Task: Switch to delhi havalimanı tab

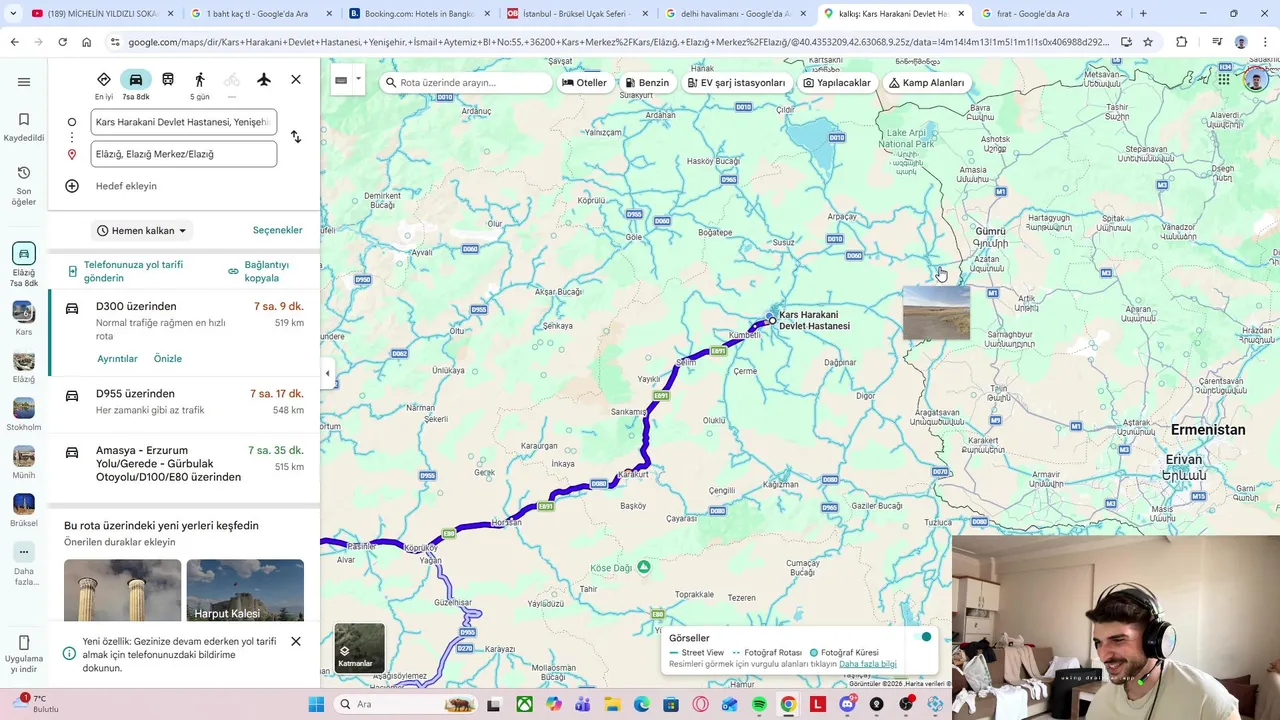Action: [735, 14]
